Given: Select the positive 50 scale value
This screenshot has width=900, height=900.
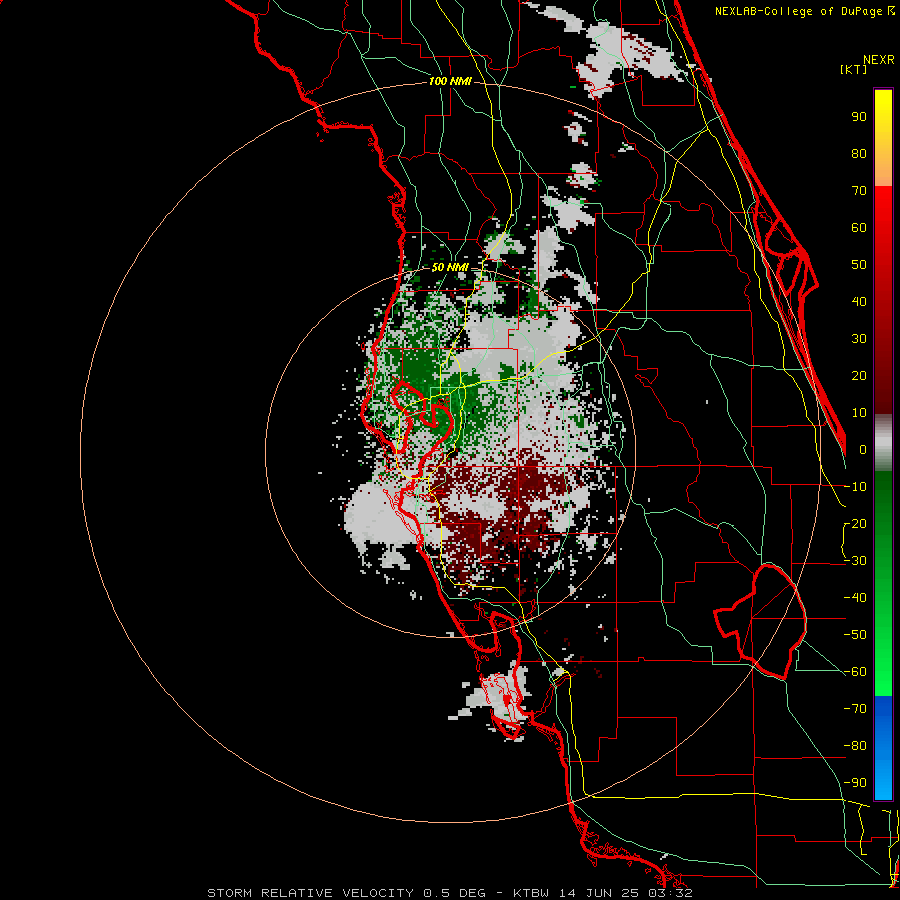Looking at the screenshot, I should (859, 265).
